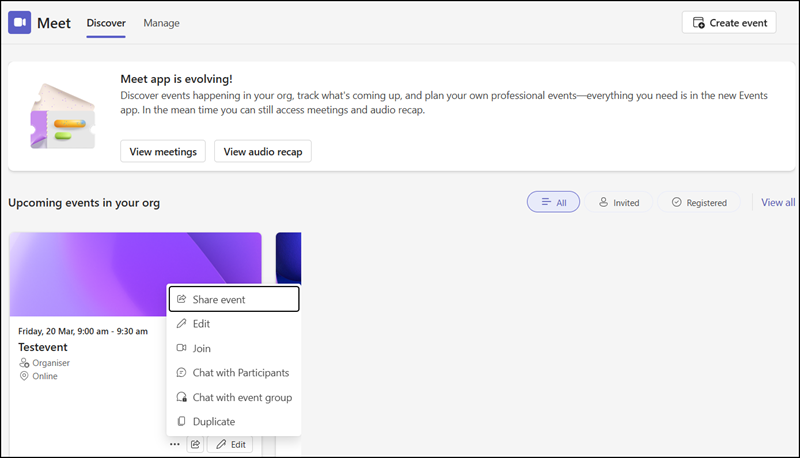800x458 pixels.
Task: Click the share icon at the card bottom
Action: click(196, 444)
